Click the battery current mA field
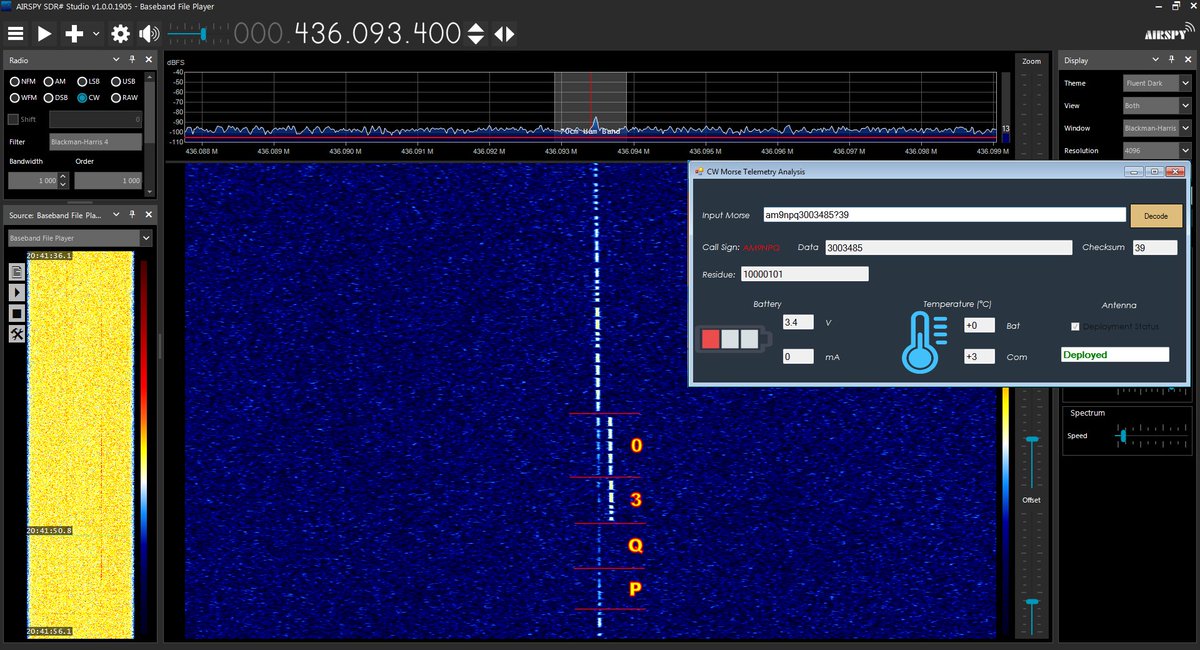The width and height of the screenshot is (1200, 650). [x=798, y=356]
